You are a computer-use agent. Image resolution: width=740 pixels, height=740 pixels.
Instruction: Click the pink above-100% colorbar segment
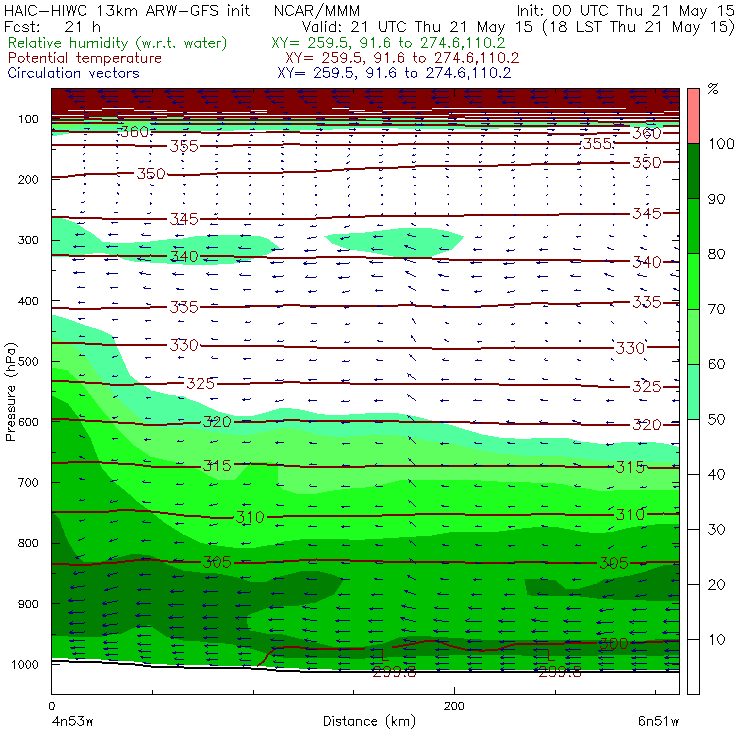click(x=693, y=116)
